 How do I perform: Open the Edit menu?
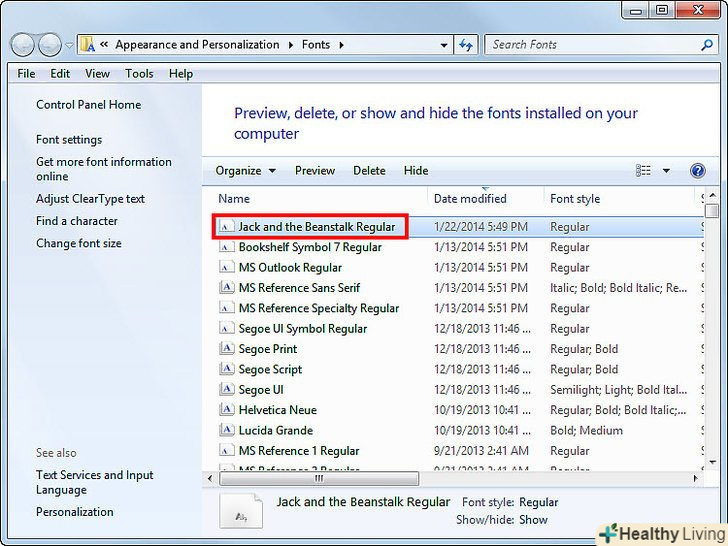click(60, 74)
